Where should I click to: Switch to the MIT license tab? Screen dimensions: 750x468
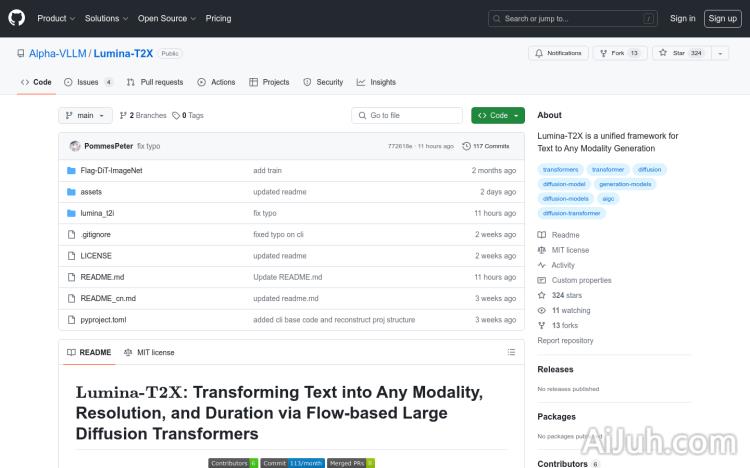click(149, 352)
